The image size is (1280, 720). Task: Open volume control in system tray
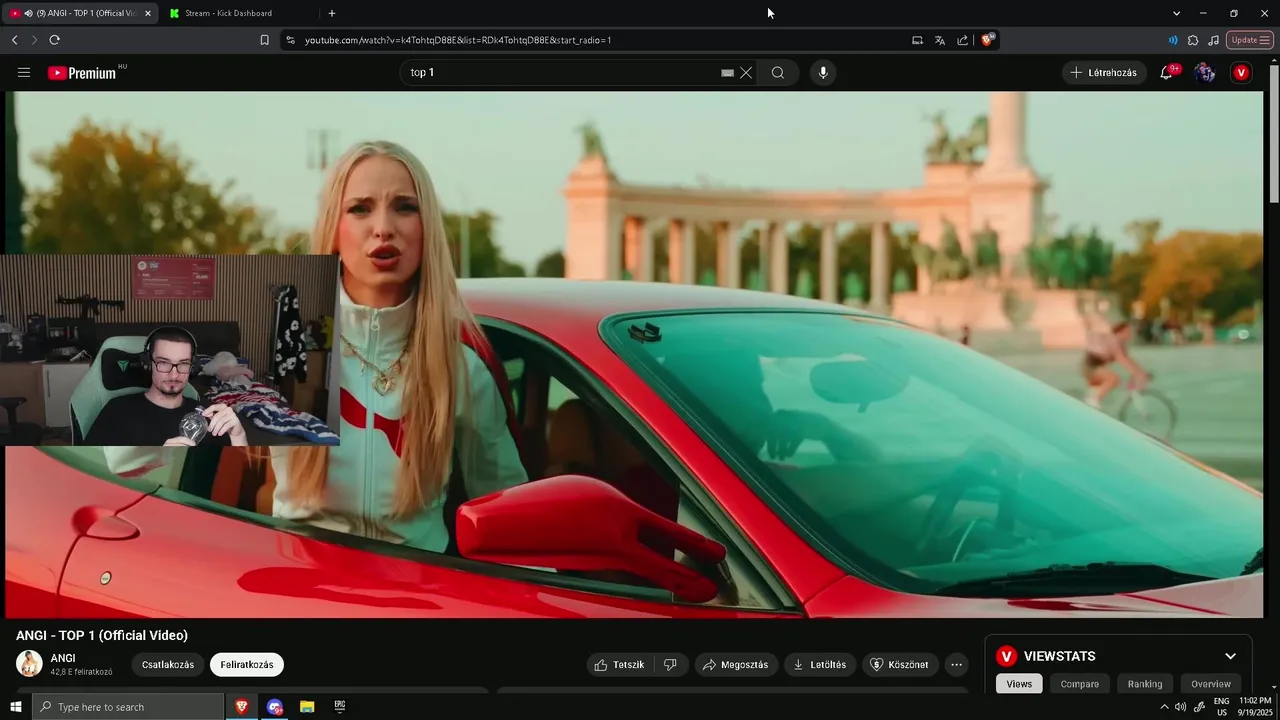1180,707
